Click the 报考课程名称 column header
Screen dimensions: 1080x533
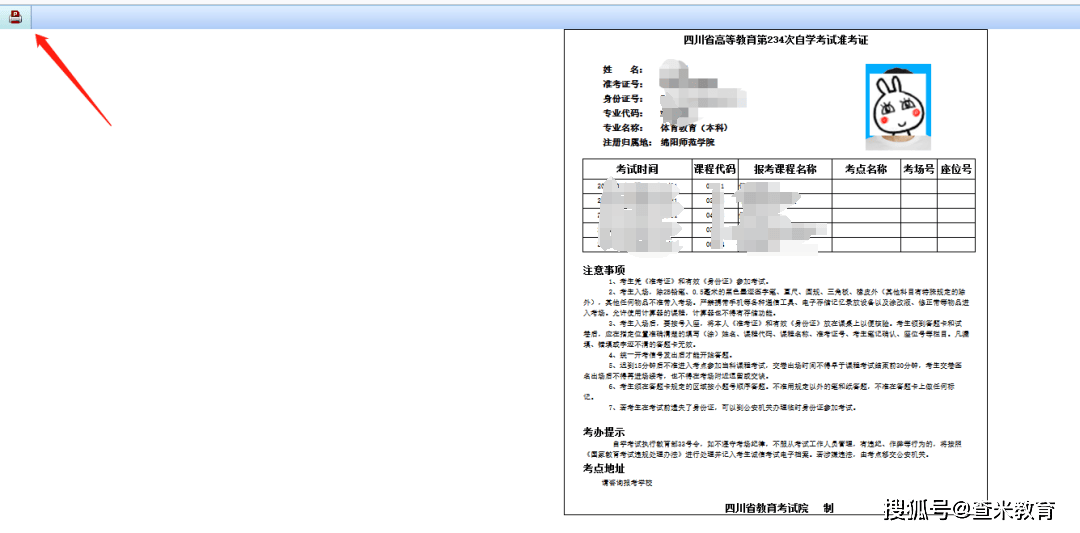785,169
